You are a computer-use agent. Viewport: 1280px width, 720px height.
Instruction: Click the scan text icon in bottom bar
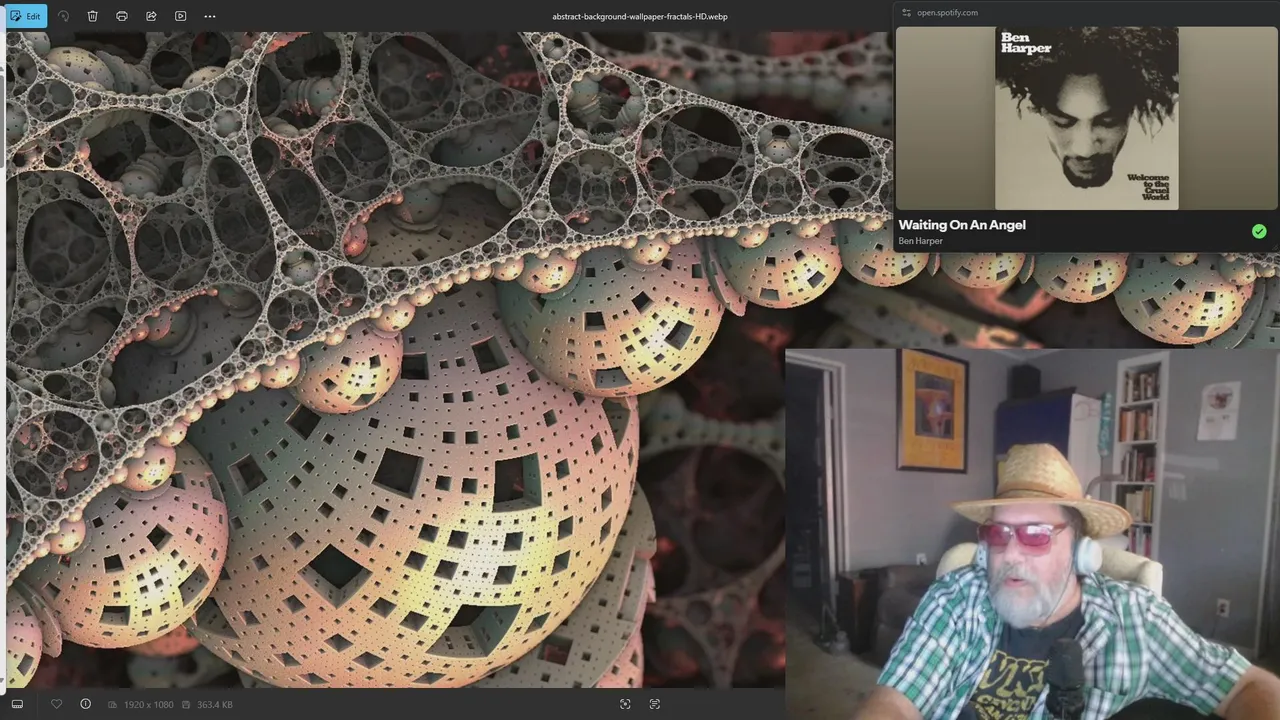tap(655, 704)
